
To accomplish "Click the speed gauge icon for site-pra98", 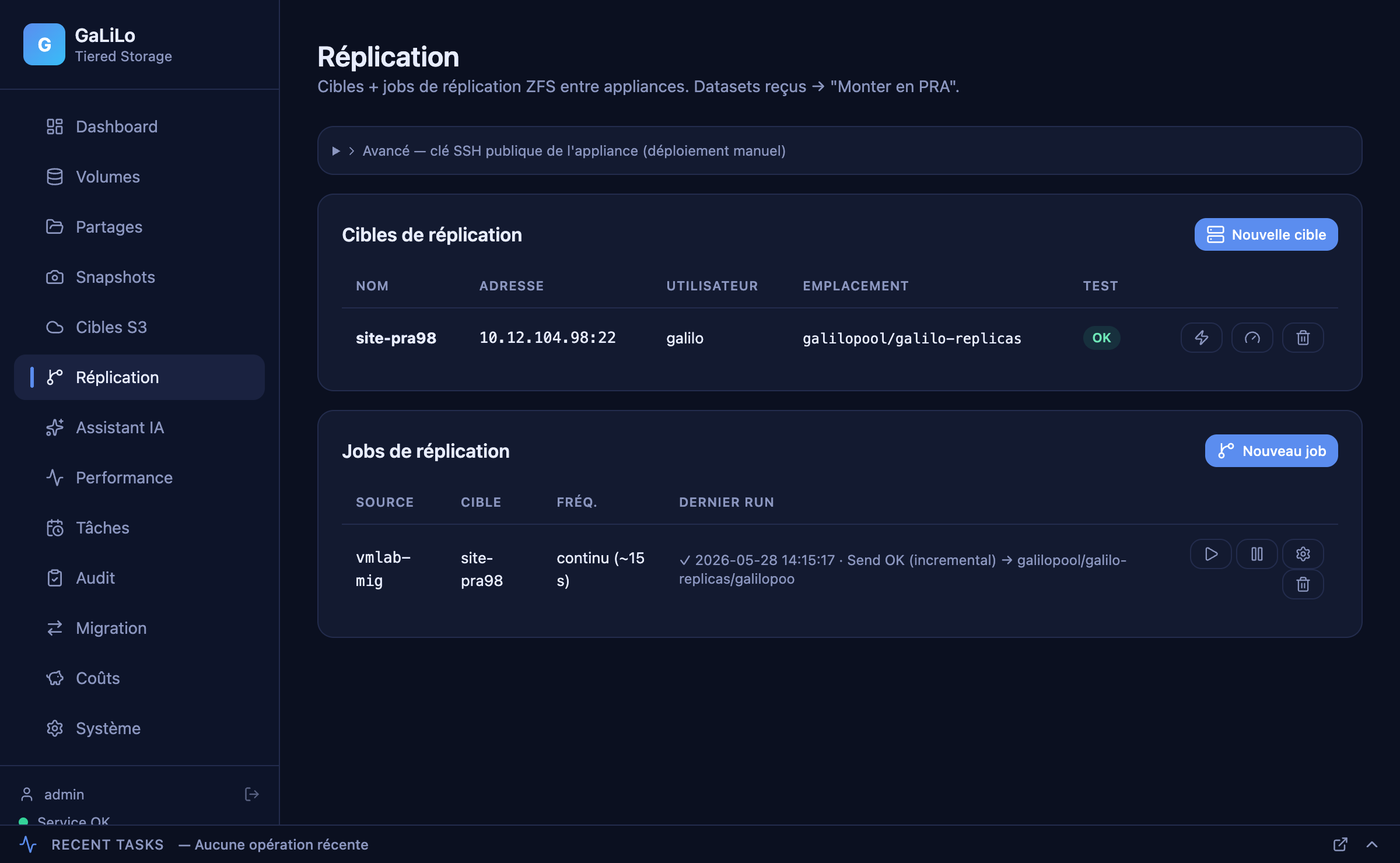I will [1252, 338].
